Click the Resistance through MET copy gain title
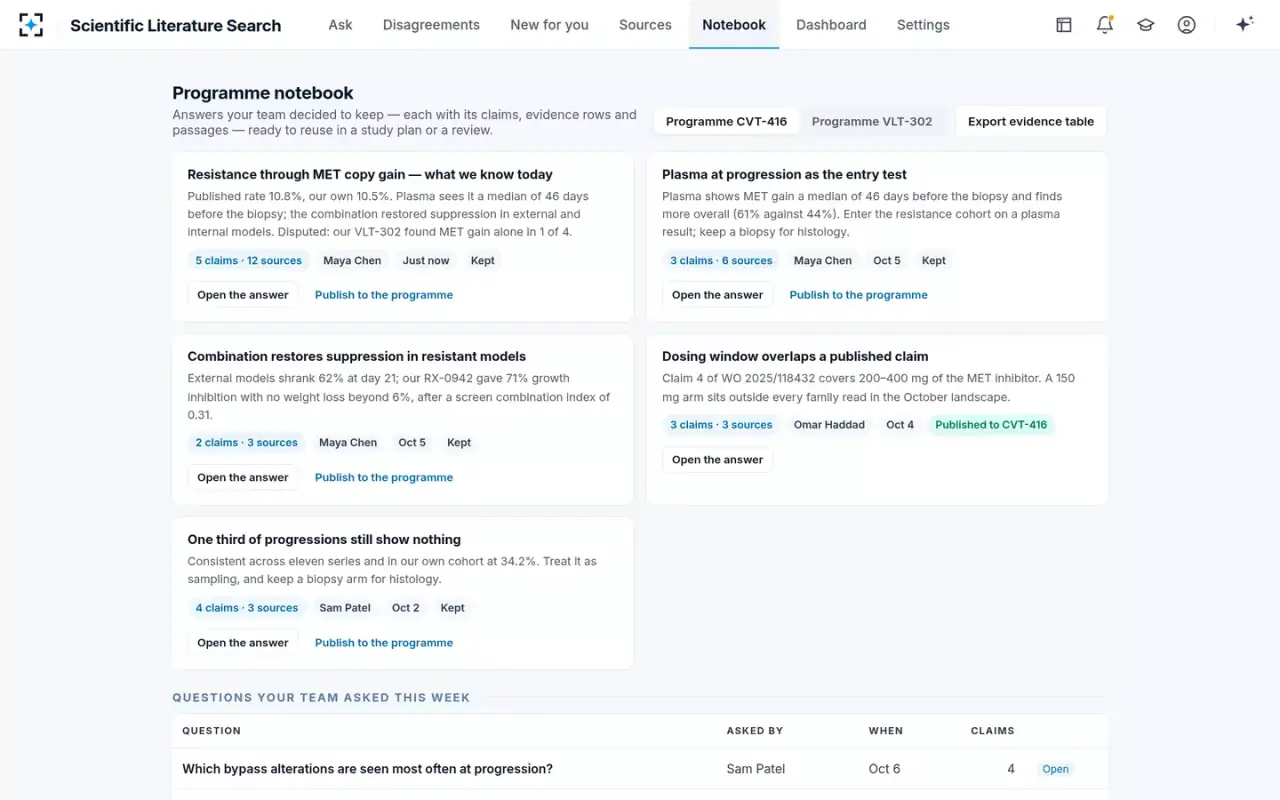 [370, 174]
